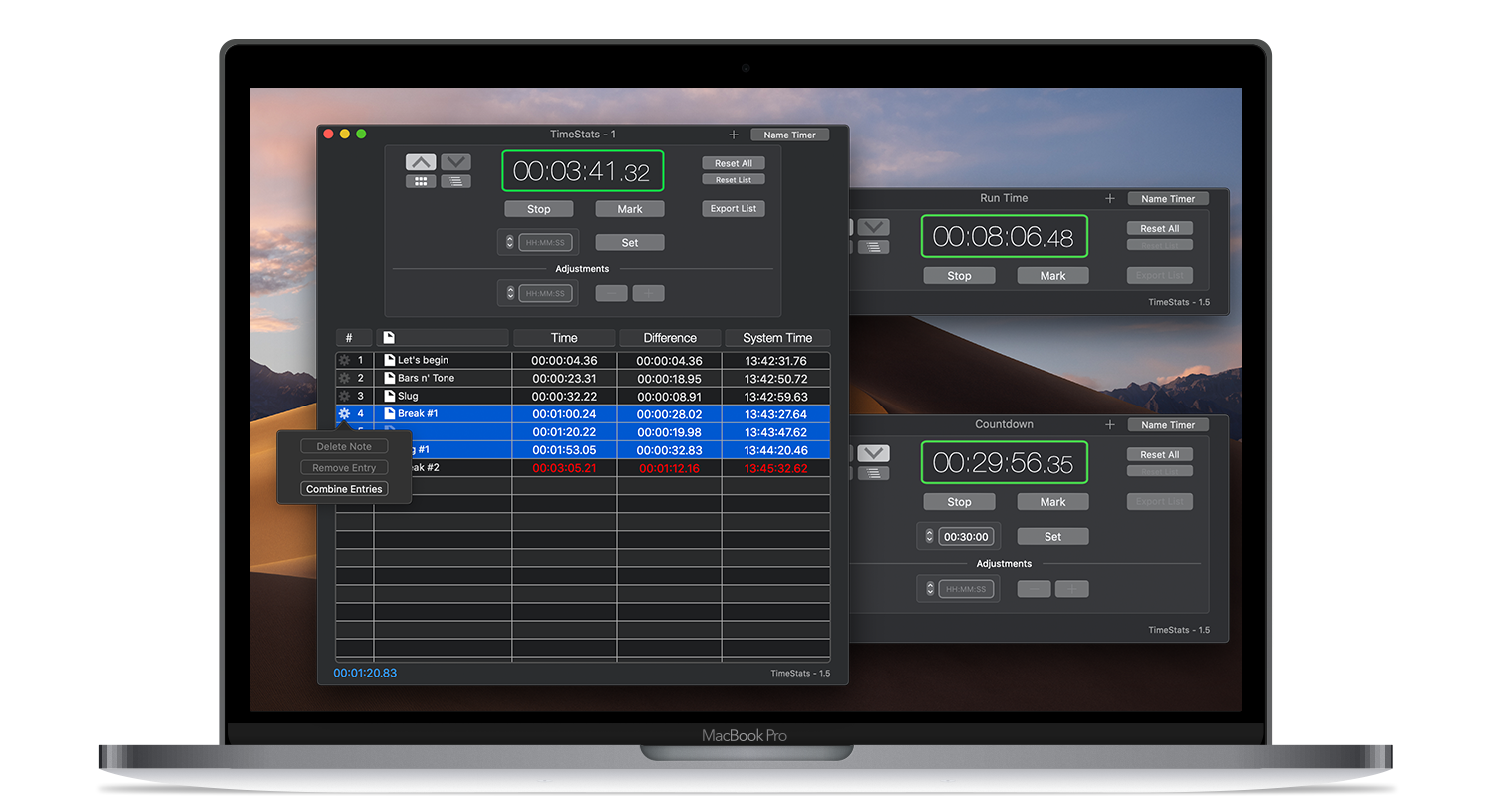
Task: Click the System Time column header
Action: pos(777,338)
